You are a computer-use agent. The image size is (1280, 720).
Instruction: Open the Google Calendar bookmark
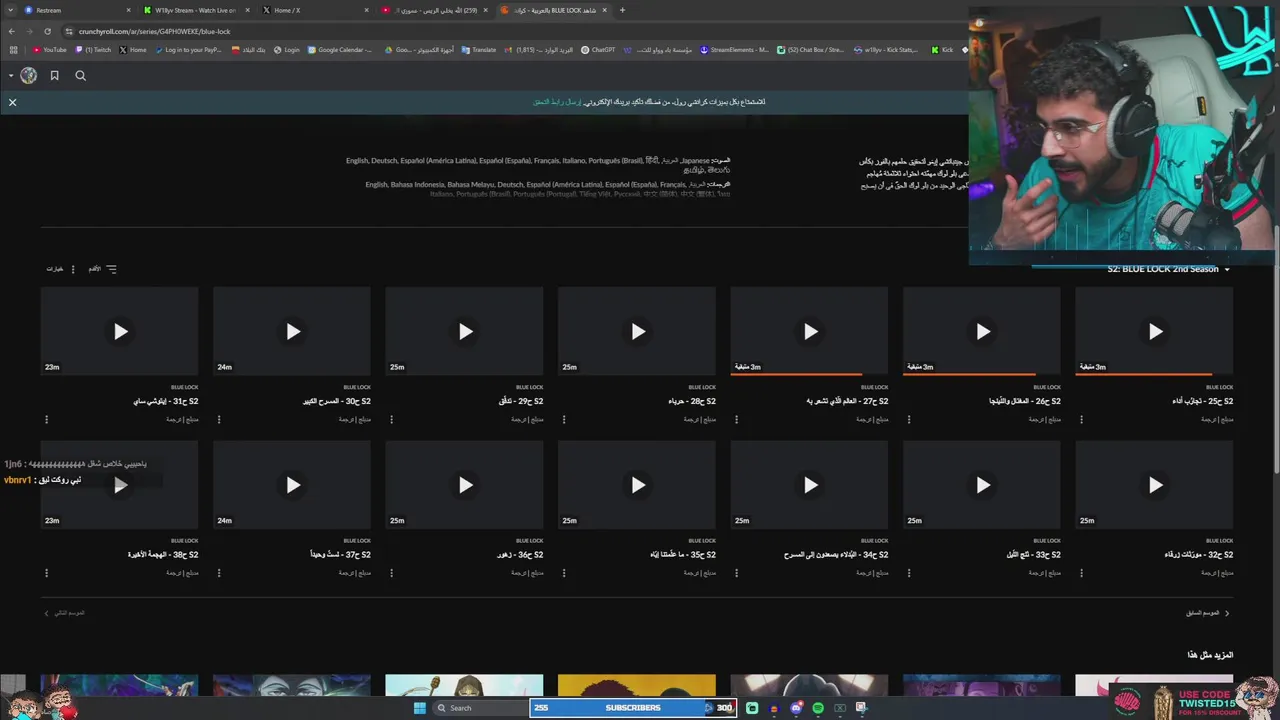341,49
